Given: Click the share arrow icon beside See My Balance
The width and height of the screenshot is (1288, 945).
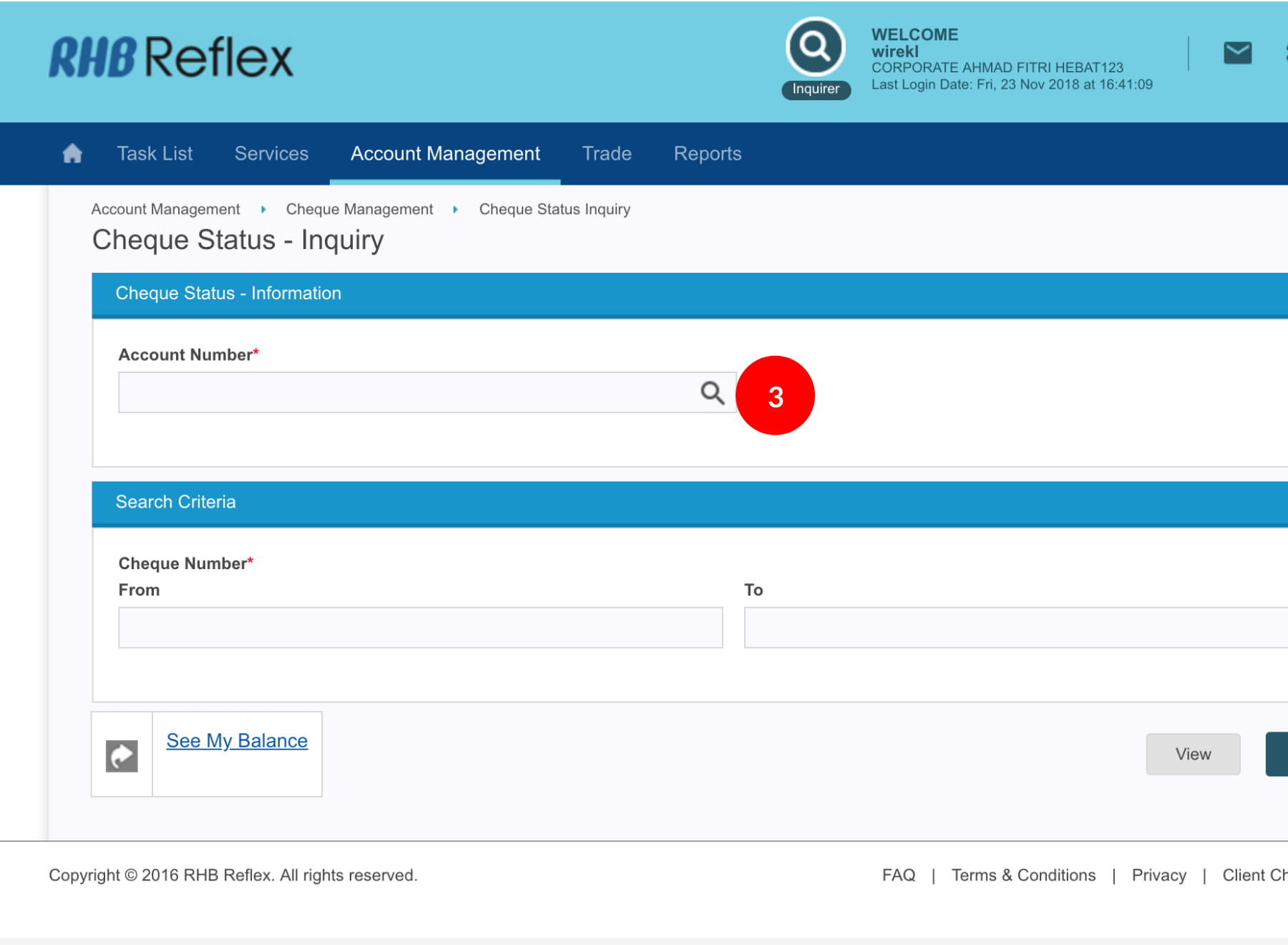Looking at the screenshot, I should 122,755.
